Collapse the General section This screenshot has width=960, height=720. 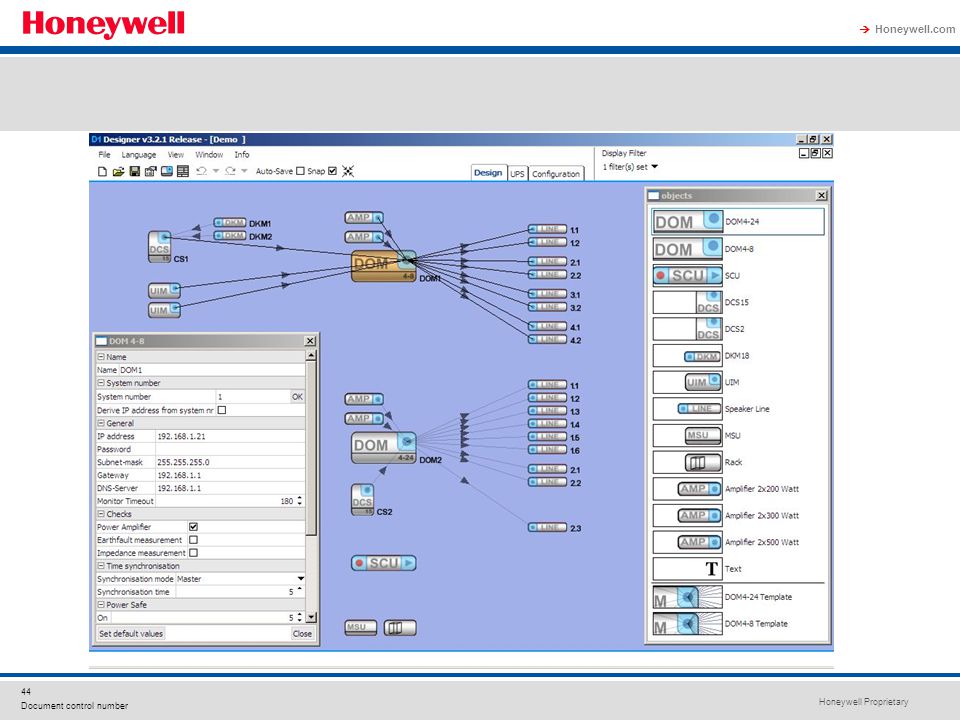pos(101,423)
